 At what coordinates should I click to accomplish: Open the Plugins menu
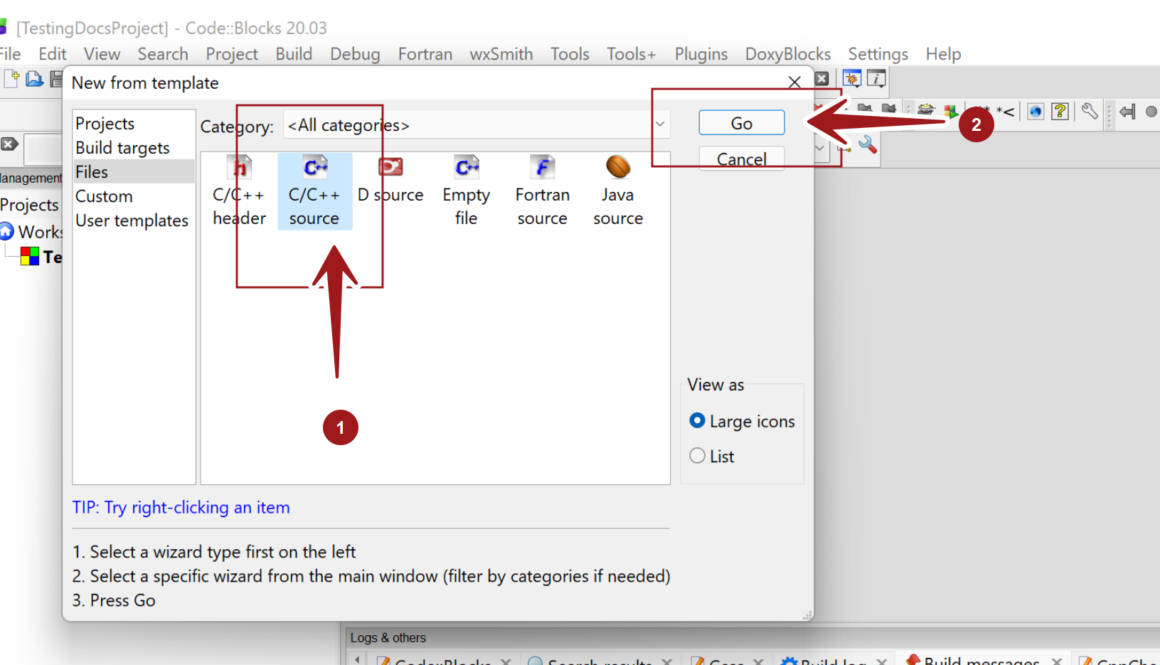(701, 54)
